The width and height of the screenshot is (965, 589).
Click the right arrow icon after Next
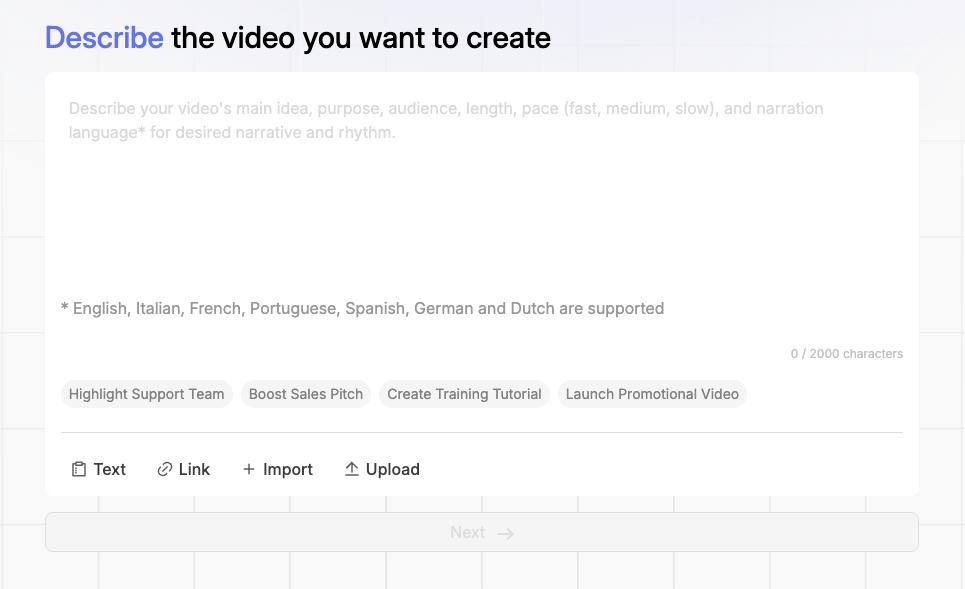point(506,533)
